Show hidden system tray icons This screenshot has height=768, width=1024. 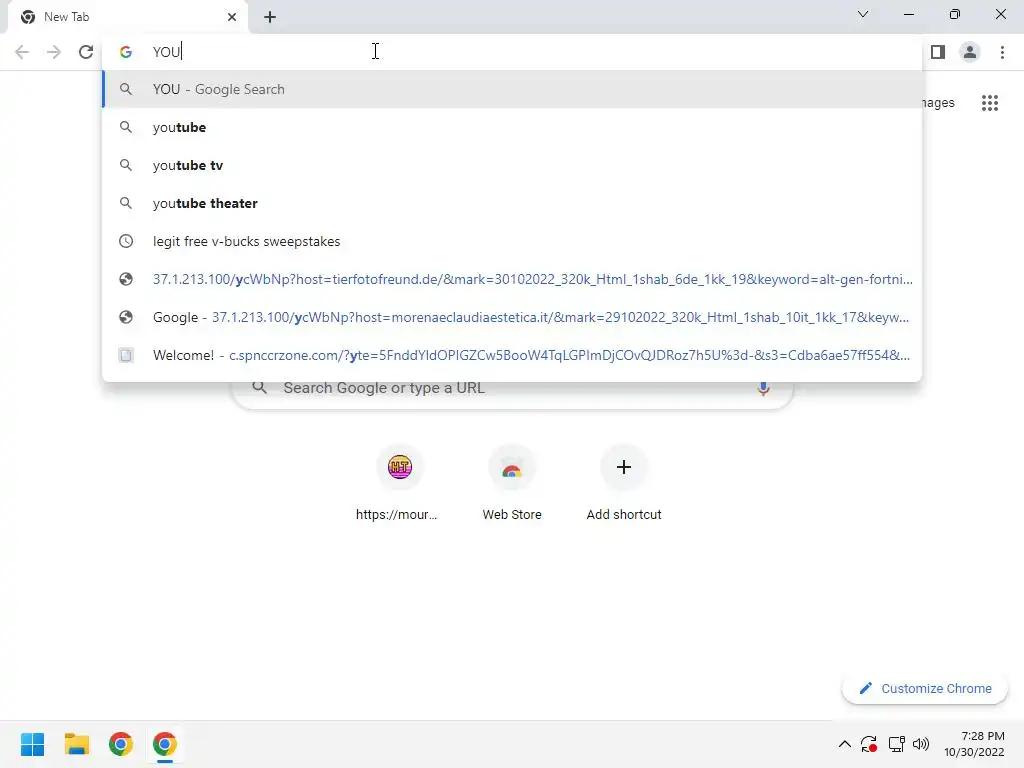(x=844, y=744)
